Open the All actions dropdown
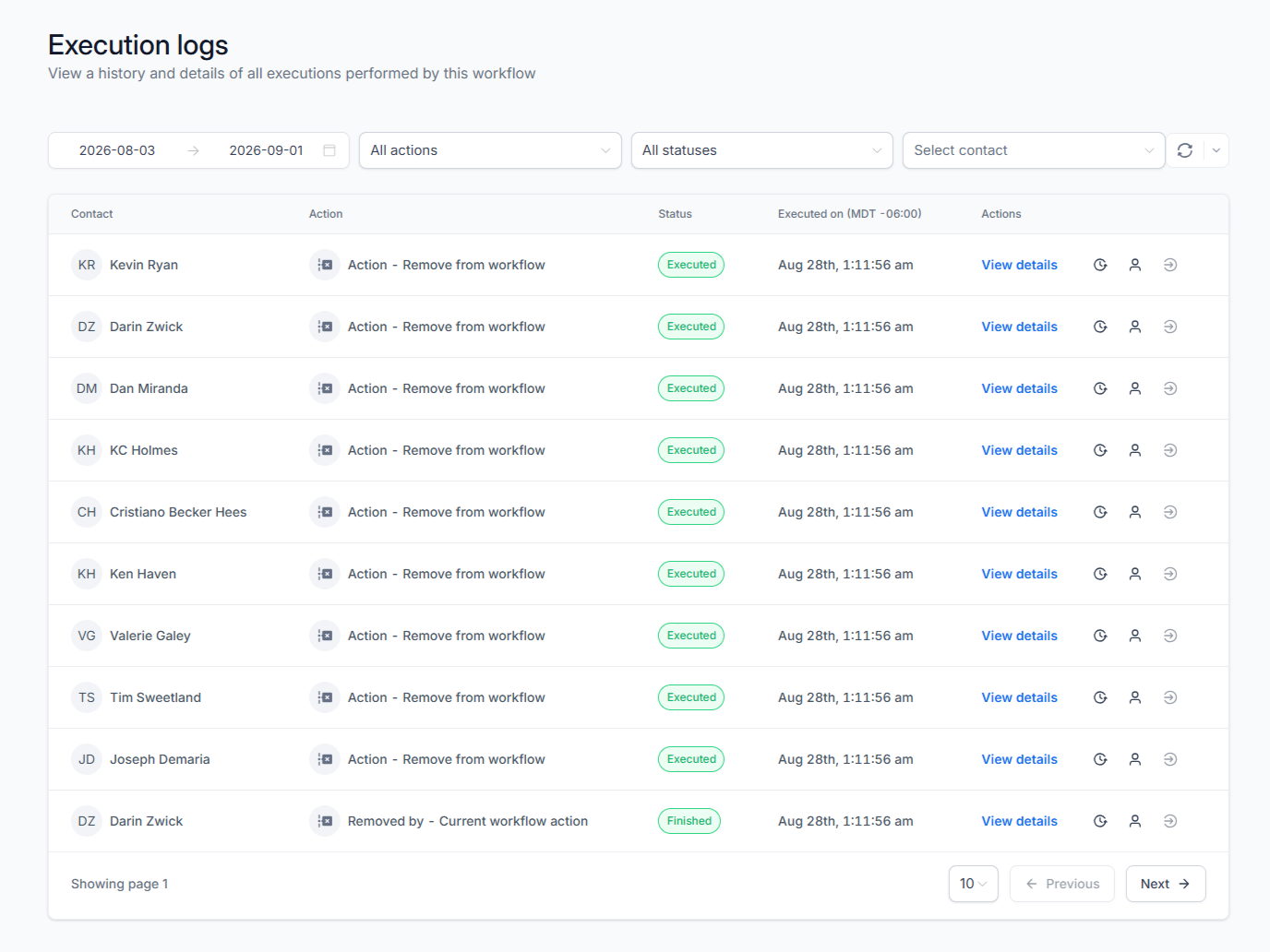Viewport: 1270px width, 952px height. pos(490,150)
